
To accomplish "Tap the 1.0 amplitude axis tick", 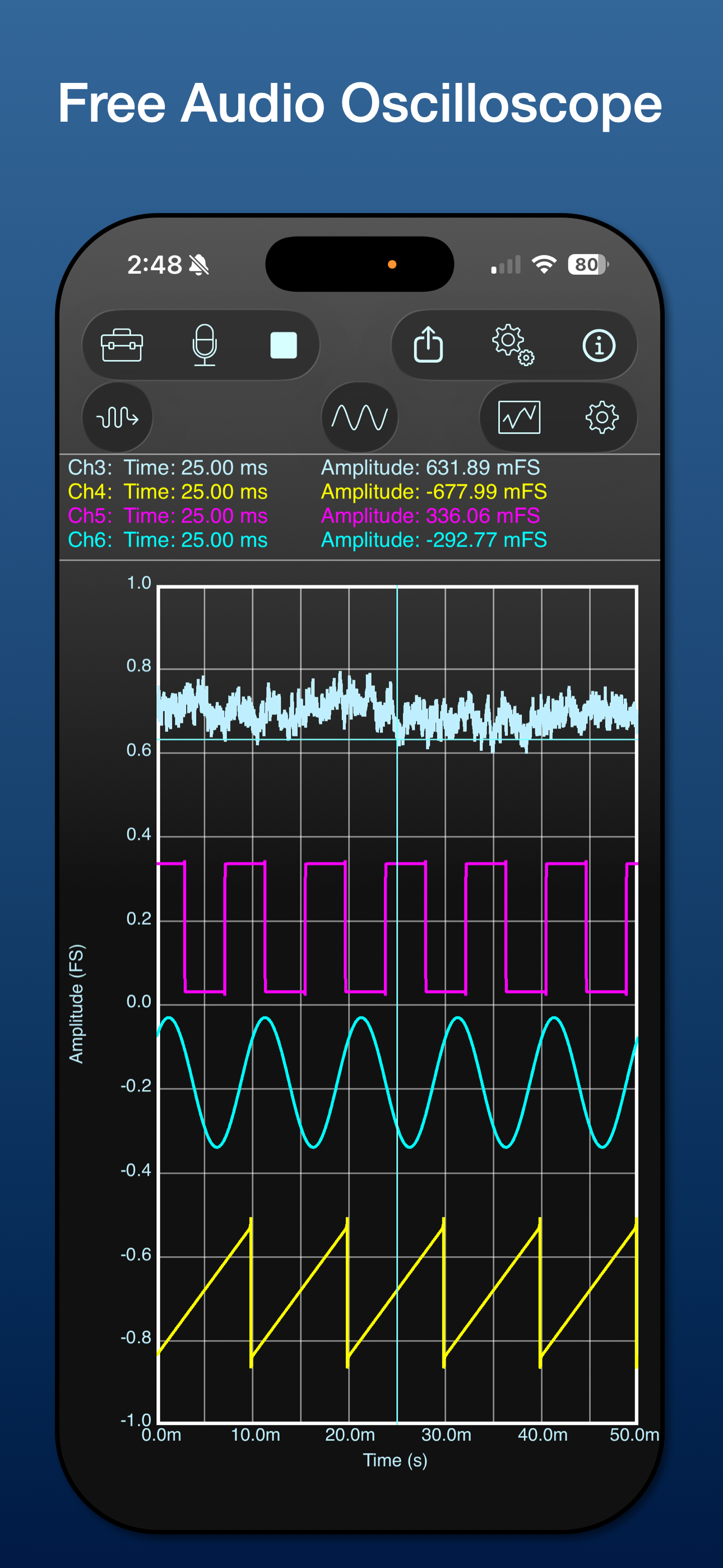I will pyautogui.click(x=139, y=583).
